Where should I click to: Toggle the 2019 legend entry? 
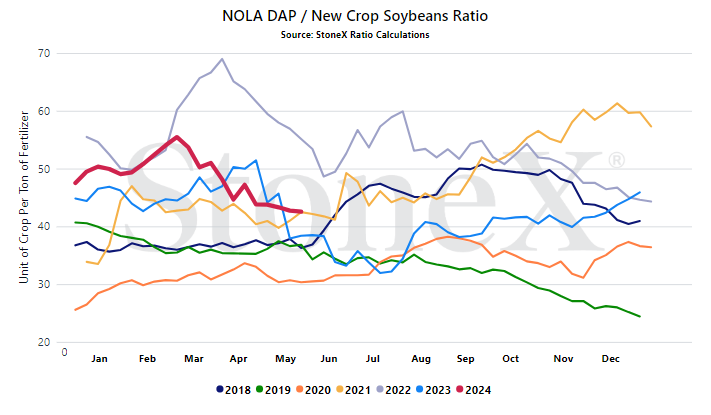pos(273,390)
